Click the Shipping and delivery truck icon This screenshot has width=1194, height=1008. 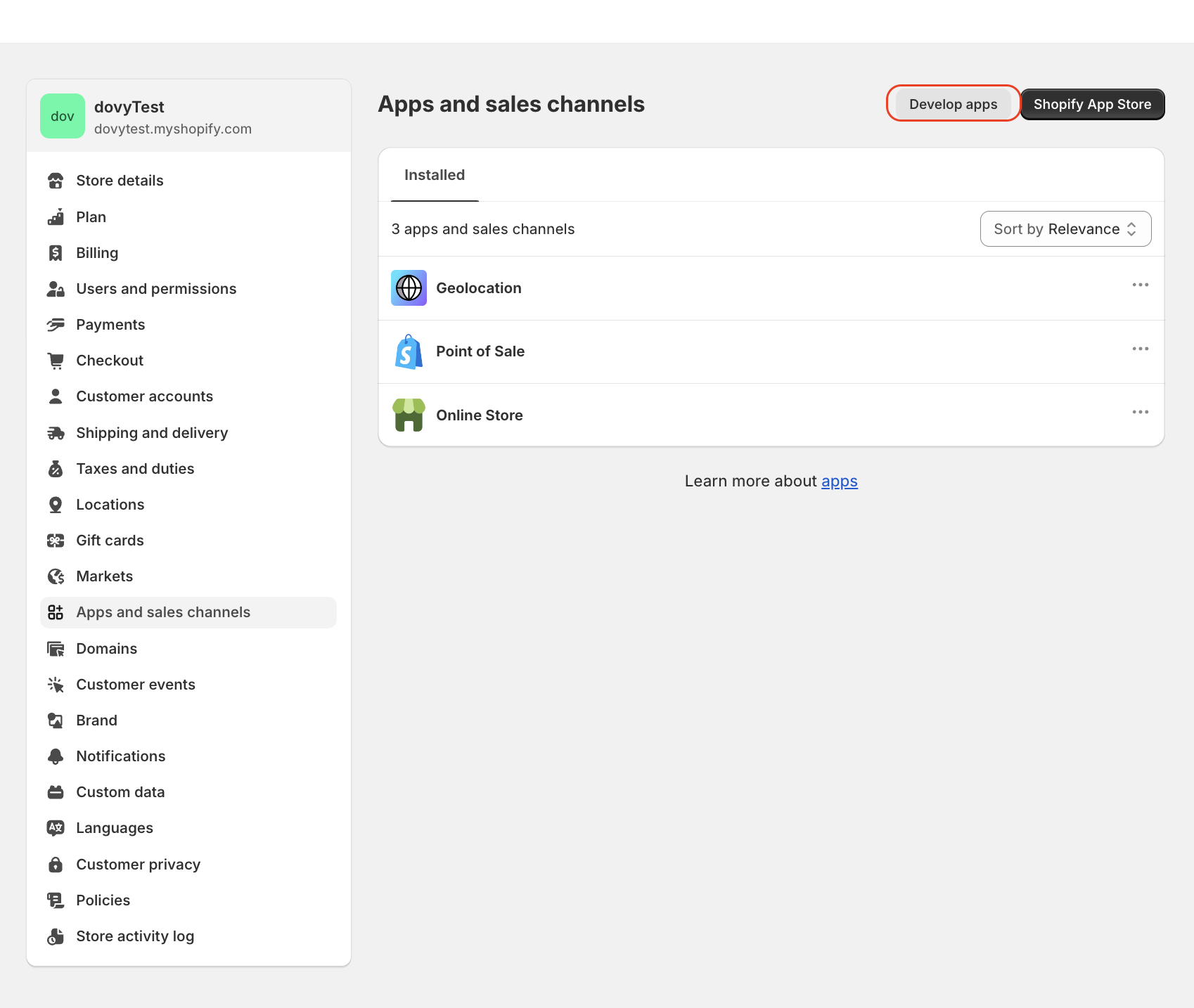coord(56,433)
